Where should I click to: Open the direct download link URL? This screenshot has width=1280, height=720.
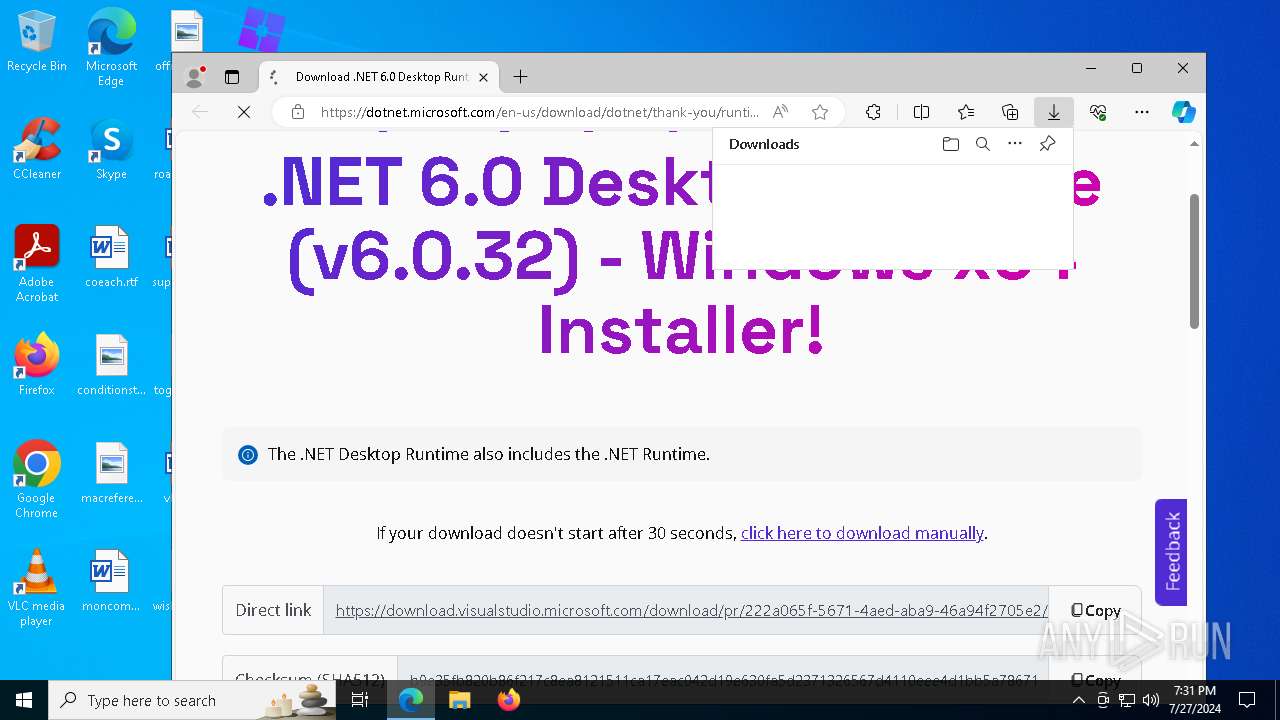[691, 610]
